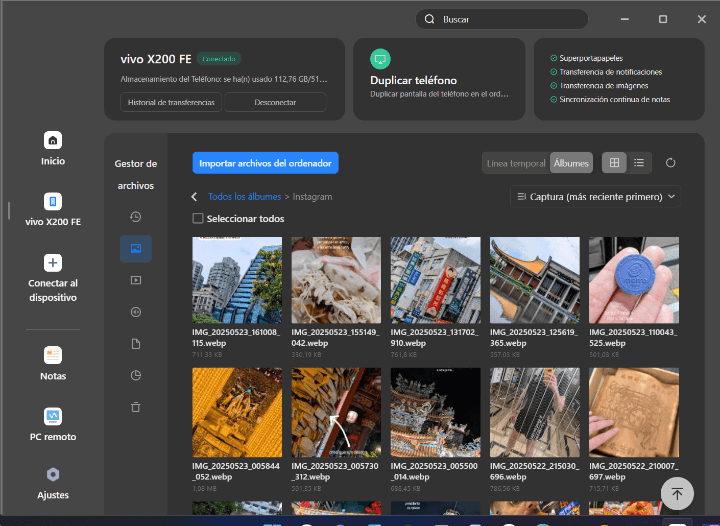Viewport: 720px width, 526px height.
Task: Open the documents category icon
Action: [x=136, y=344]
